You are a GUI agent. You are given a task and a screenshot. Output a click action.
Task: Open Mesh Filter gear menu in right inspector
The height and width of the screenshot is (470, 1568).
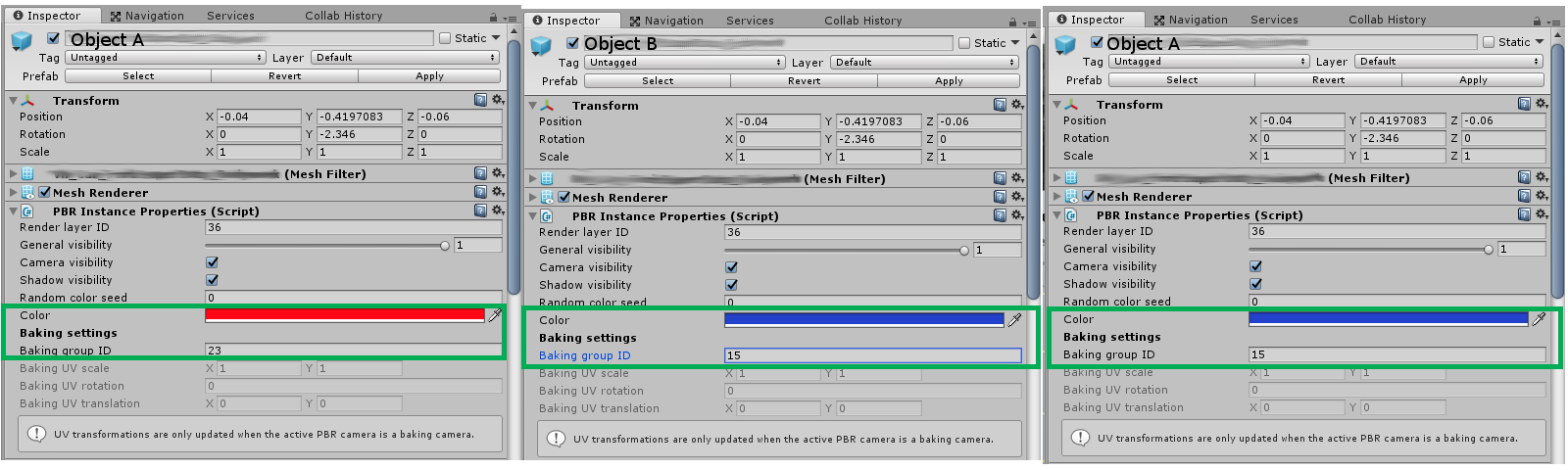(1542, 177)
